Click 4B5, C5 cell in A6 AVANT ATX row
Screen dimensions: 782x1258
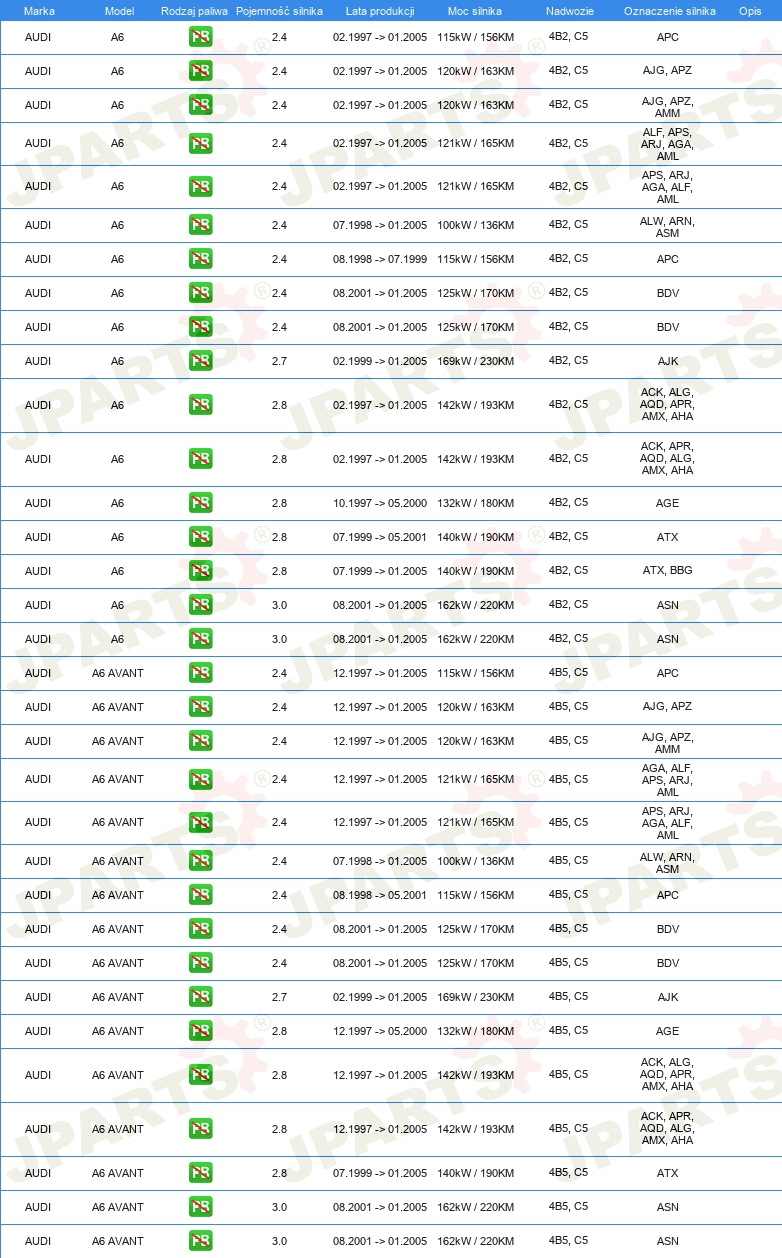coord(568,1172)
